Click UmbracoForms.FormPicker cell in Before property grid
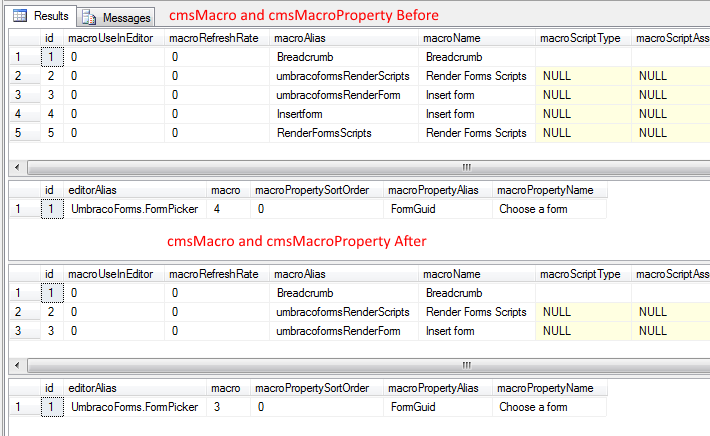The height and width of the screenshot is (436, 710). click(x=134, y=209)
